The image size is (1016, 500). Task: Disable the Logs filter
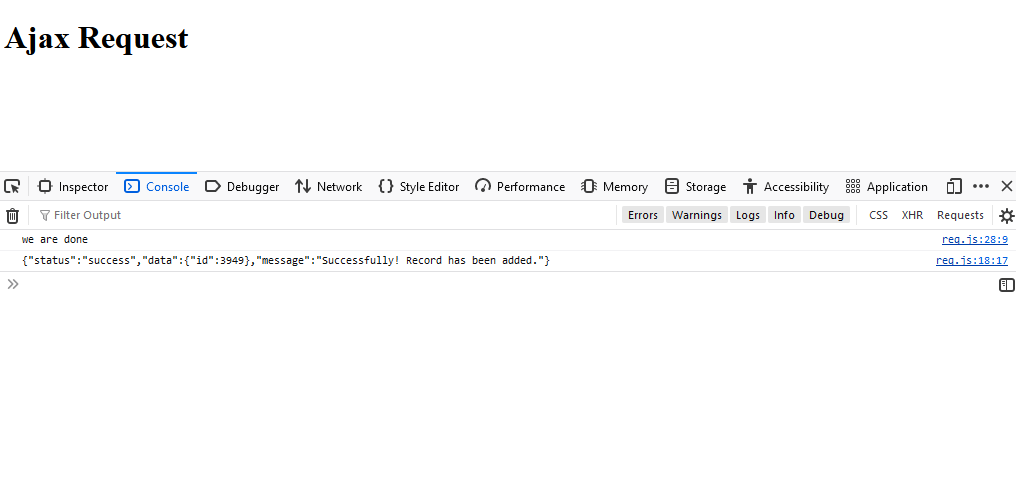pyautogui.click(x=748, y=215)
